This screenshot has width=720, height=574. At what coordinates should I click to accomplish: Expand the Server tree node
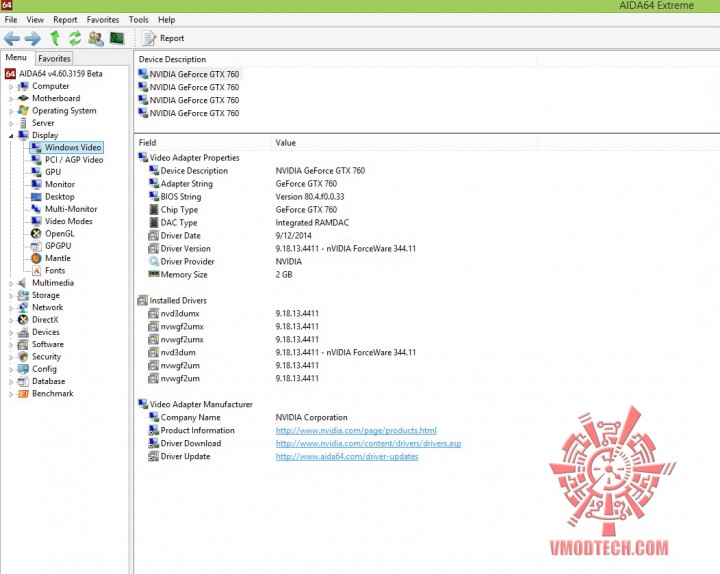[x=11, y=124]
